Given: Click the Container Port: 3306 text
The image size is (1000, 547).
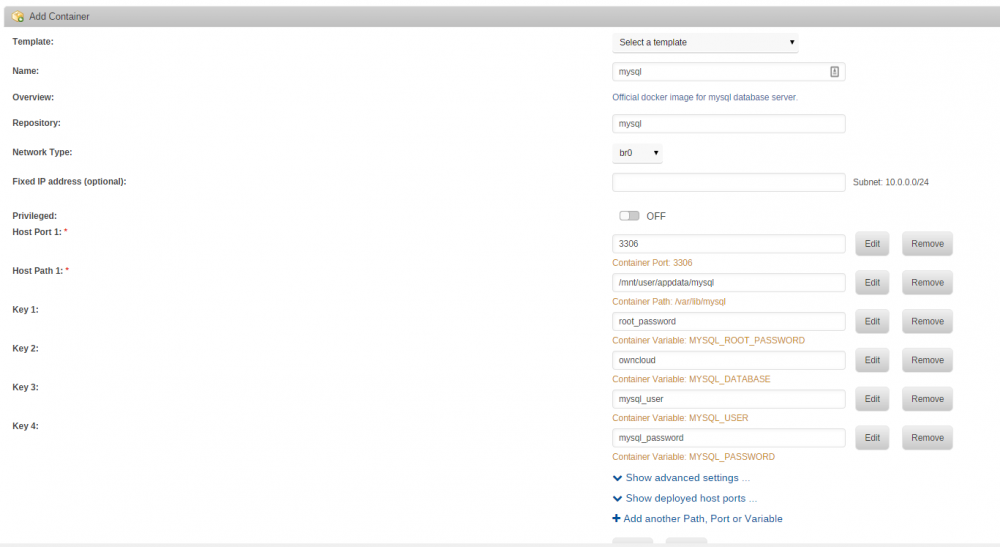Looking at the screenshot, I should tap(652, 263).
